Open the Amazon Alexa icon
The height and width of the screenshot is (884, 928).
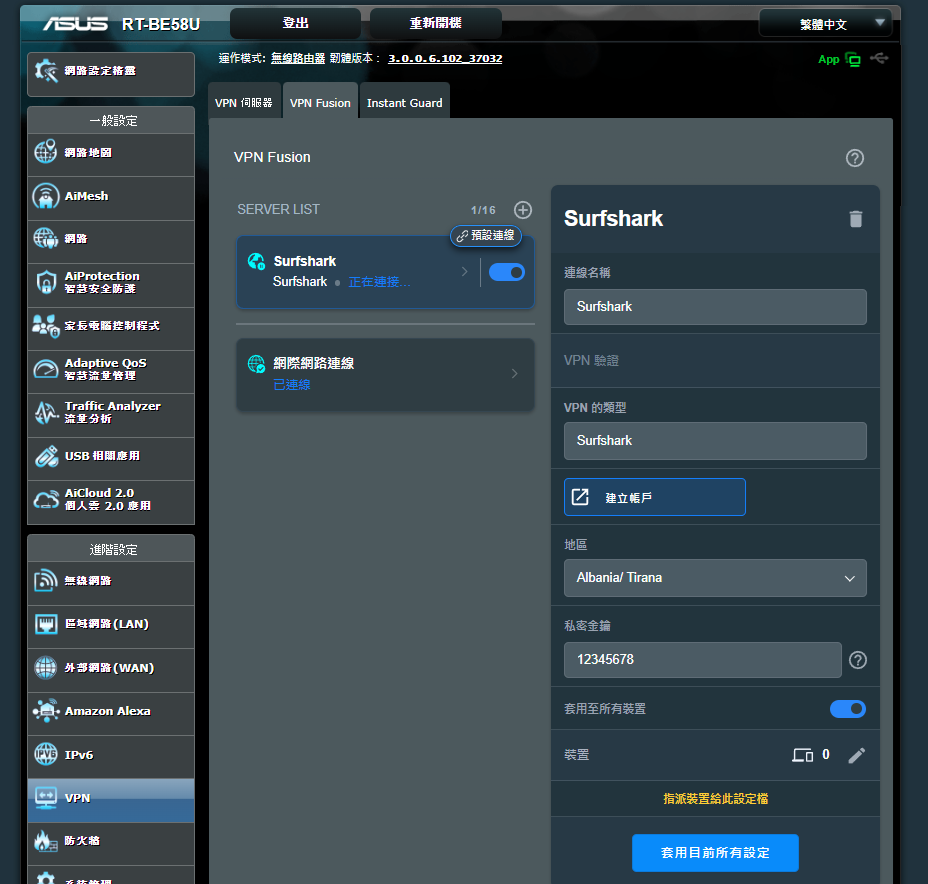(46, 711)
